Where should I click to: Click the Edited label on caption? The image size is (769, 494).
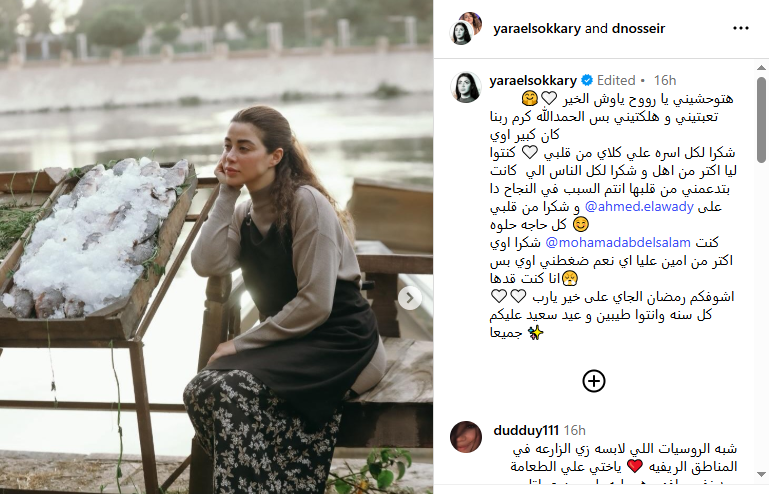(616, 80)
